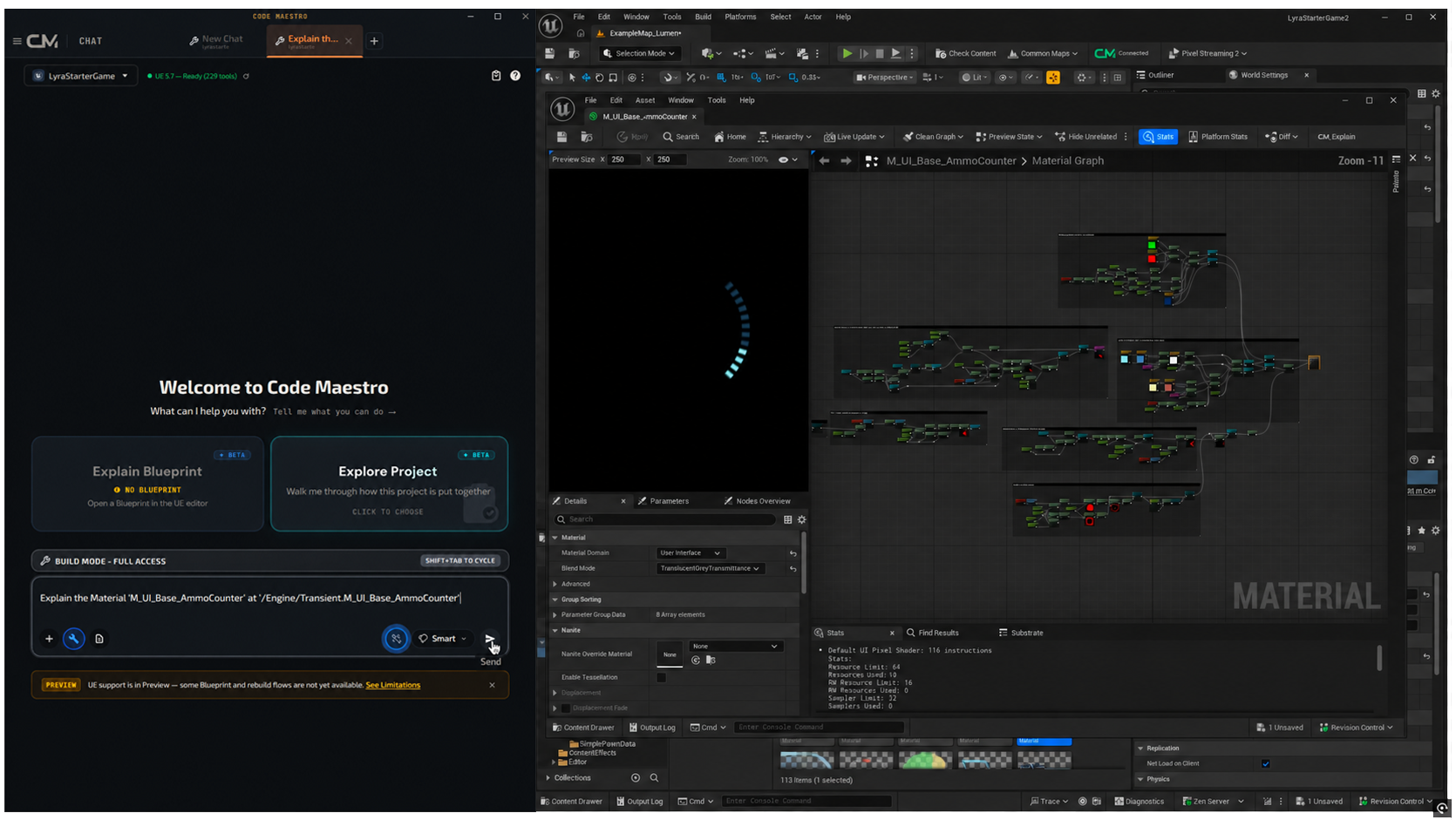The height and width of the screenshot is (820, 1456).
Task: Toggle Displacement Fade checkbox
Action: pos(565,708)
